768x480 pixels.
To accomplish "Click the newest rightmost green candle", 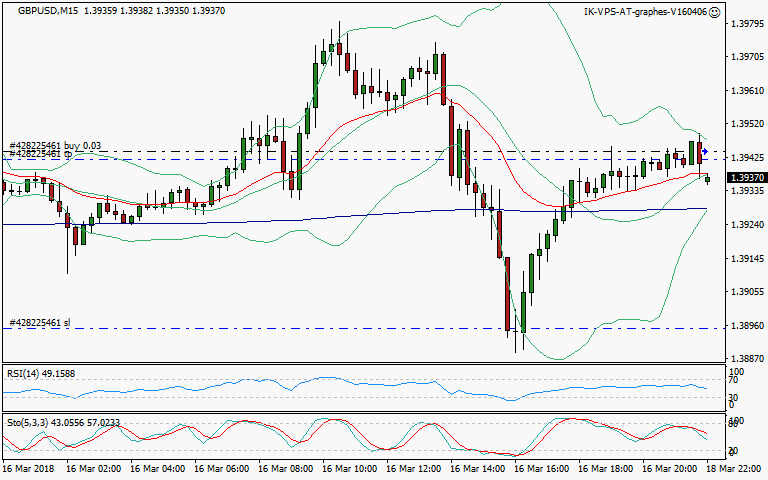I will point(707,180).
